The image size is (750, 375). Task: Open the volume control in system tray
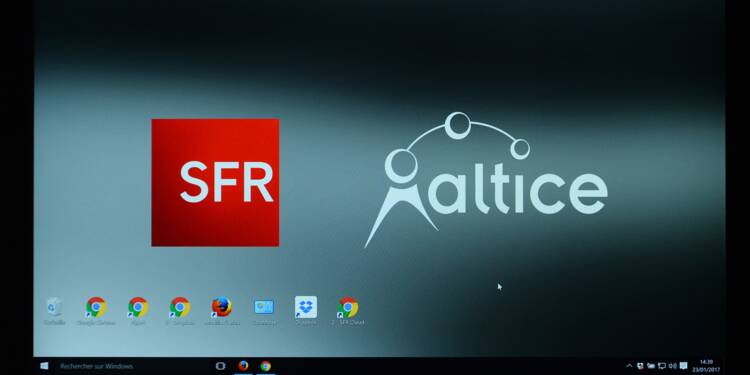[x=673, y=366]
